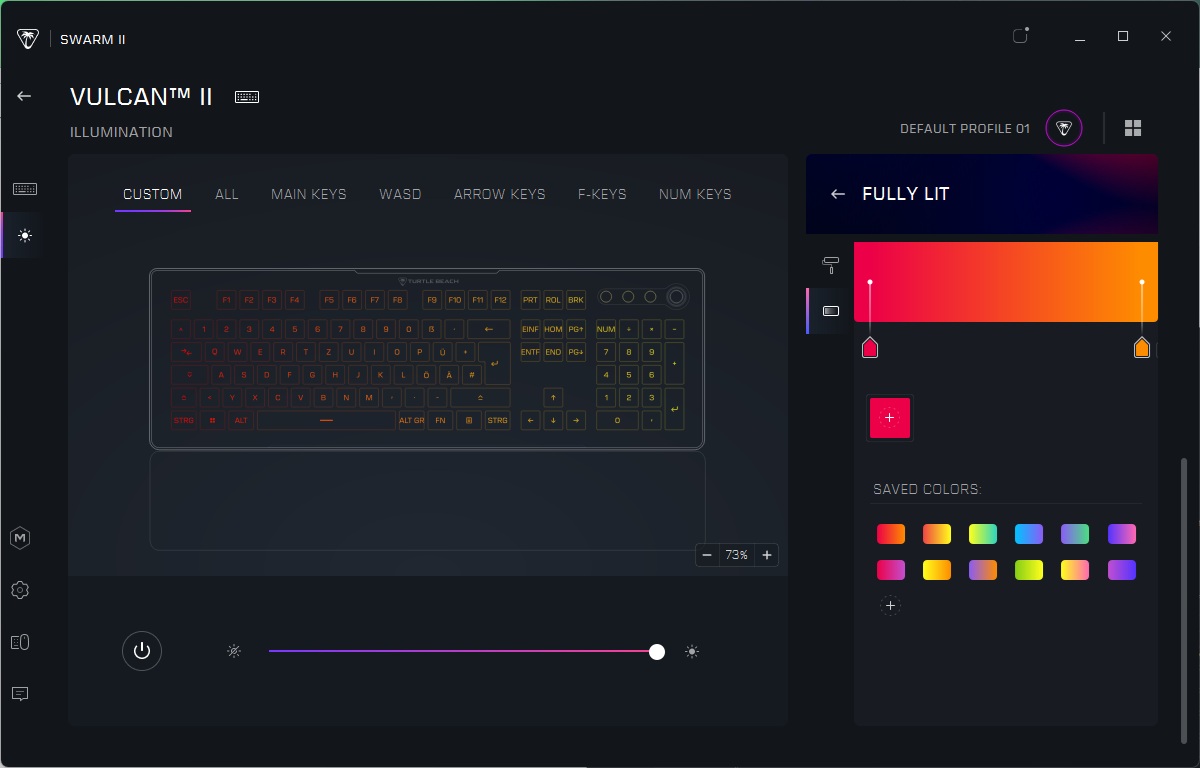Click the wrist rest outline below the keyboard
Viewport: 1200px width, 768px height.
pos(427,501)
